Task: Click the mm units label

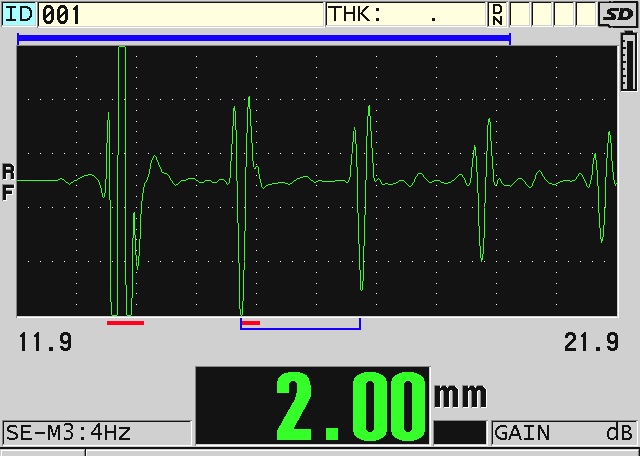Action: coord(459,393)
